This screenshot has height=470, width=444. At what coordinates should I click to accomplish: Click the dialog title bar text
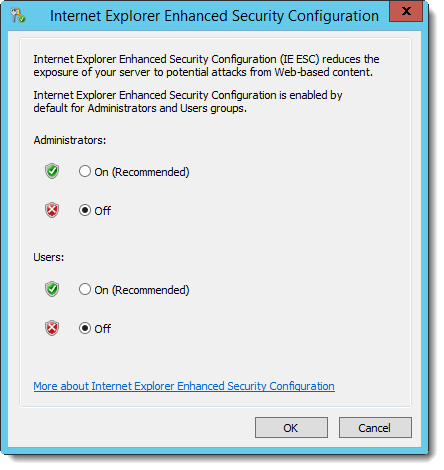[x=214, y=16]
